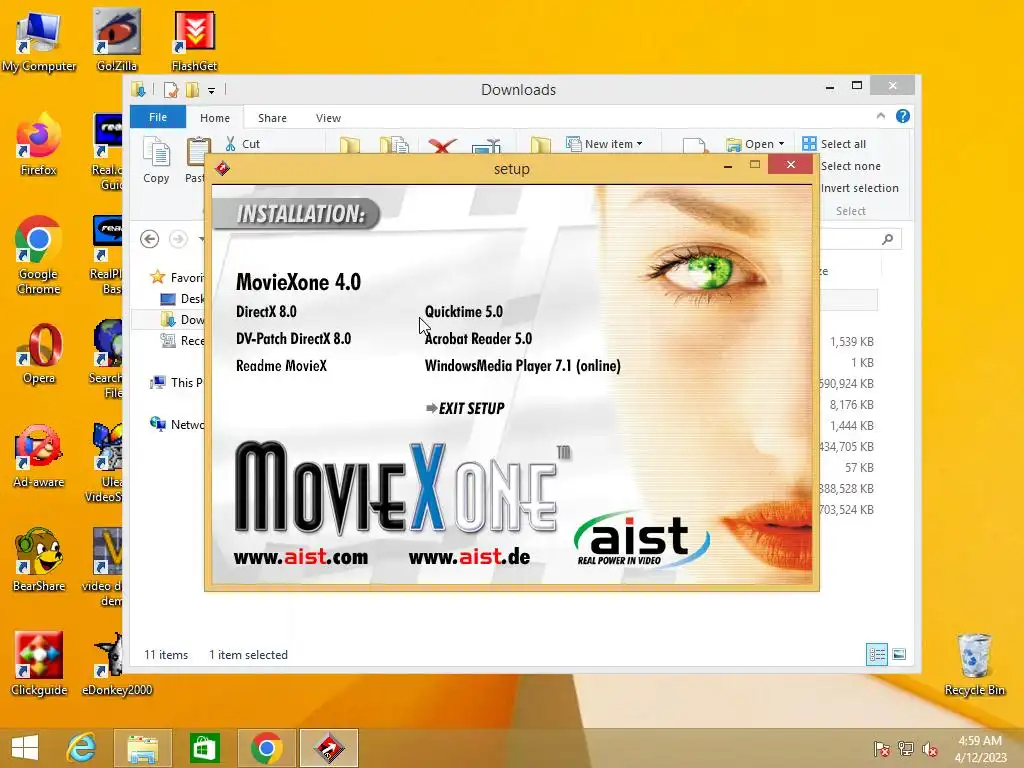Click muted volume icon in system tray
The width and height of the screenshot is (1024, 768).
(930, 749)
